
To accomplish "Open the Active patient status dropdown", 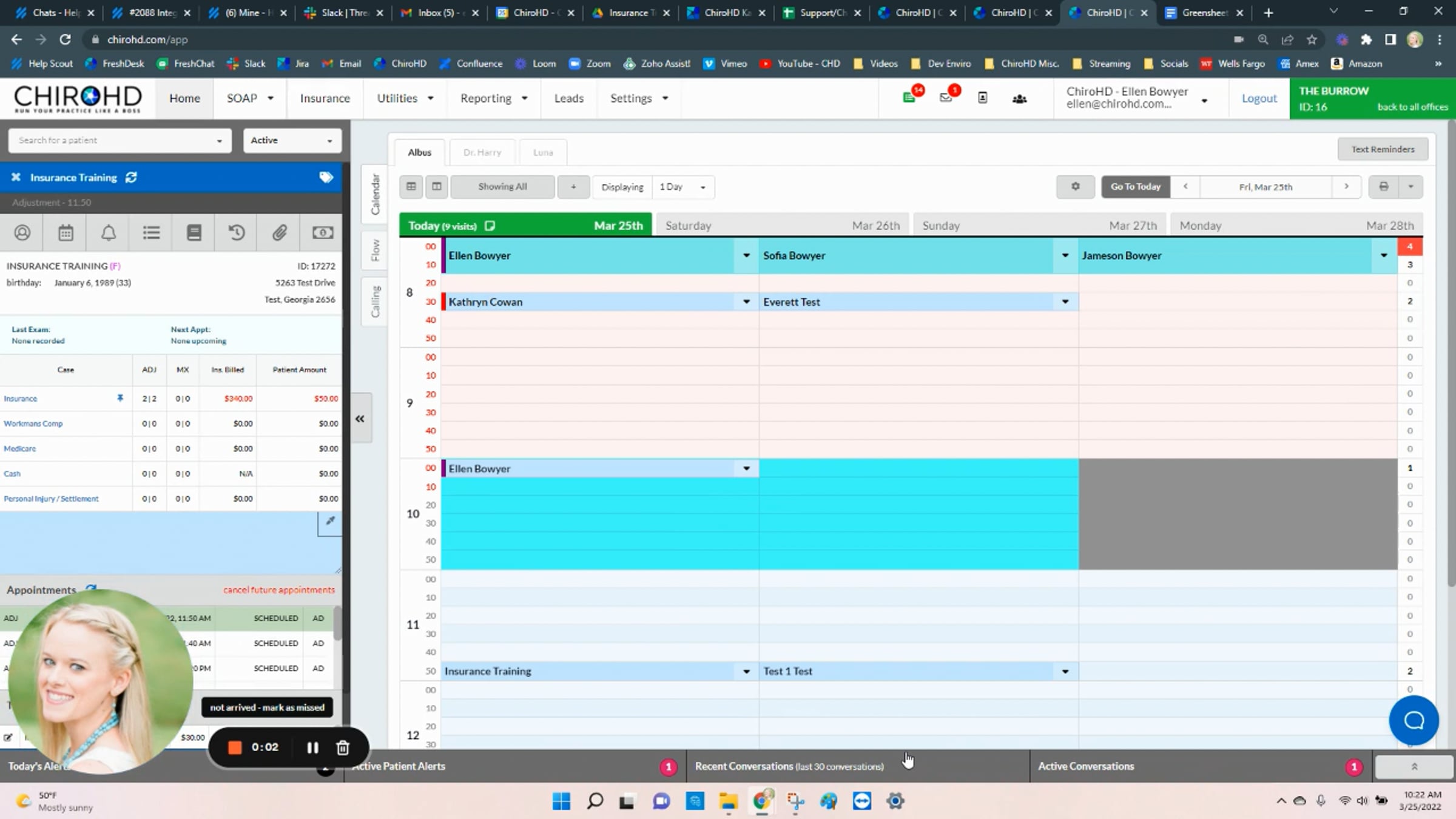I will tap(292, 140).
